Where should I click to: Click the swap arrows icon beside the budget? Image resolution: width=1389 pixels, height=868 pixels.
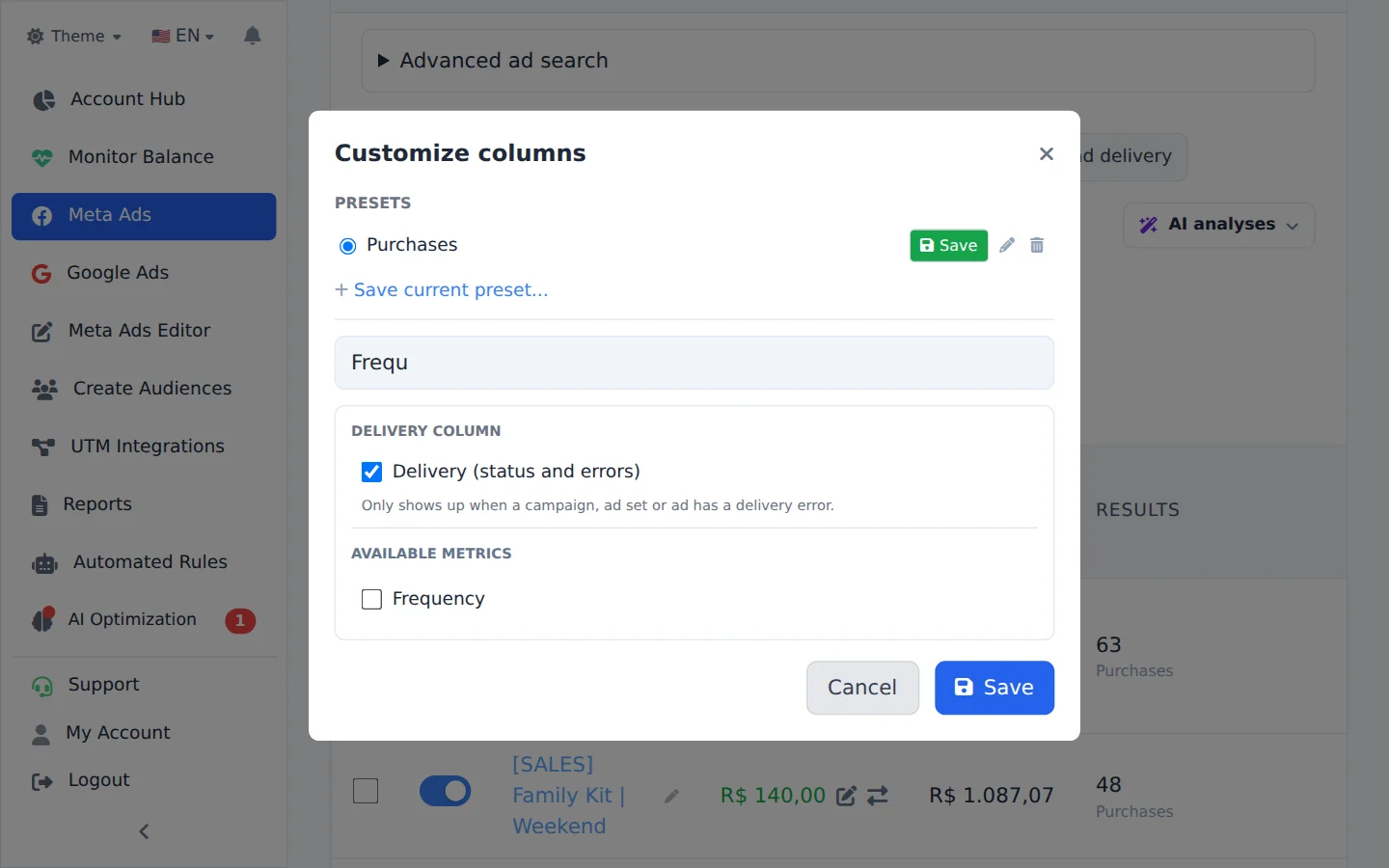(x=878, y=796)
